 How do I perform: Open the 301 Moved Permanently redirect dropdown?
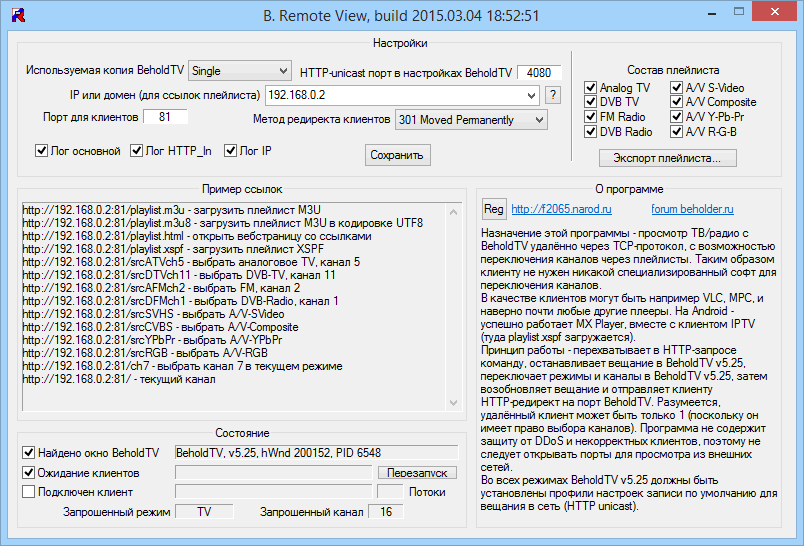pos(539,120)
